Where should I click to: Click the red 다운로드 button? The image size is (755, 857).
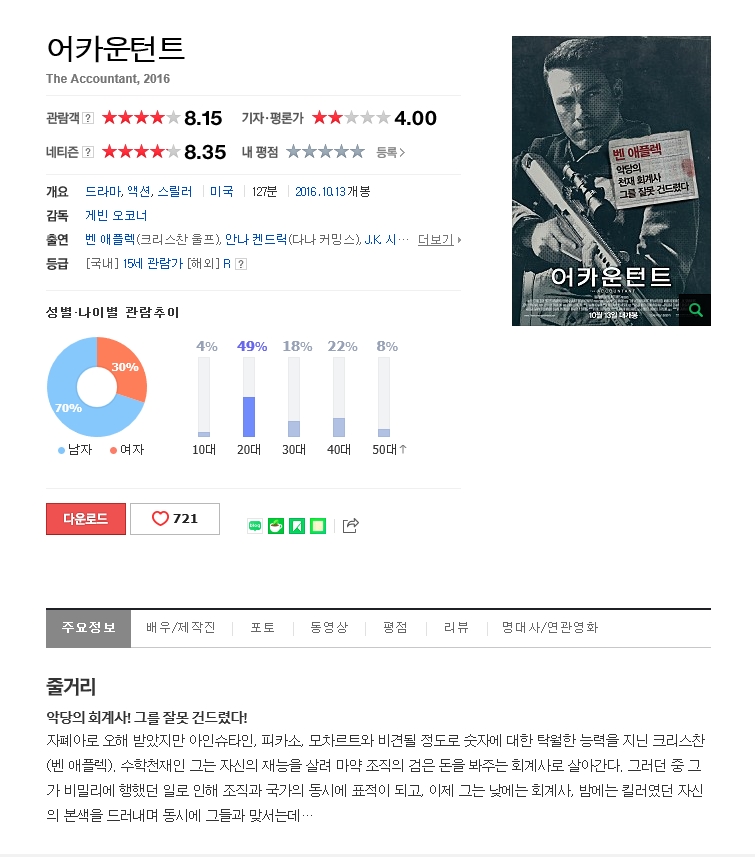pyautogui.click(x=86, y=519)
